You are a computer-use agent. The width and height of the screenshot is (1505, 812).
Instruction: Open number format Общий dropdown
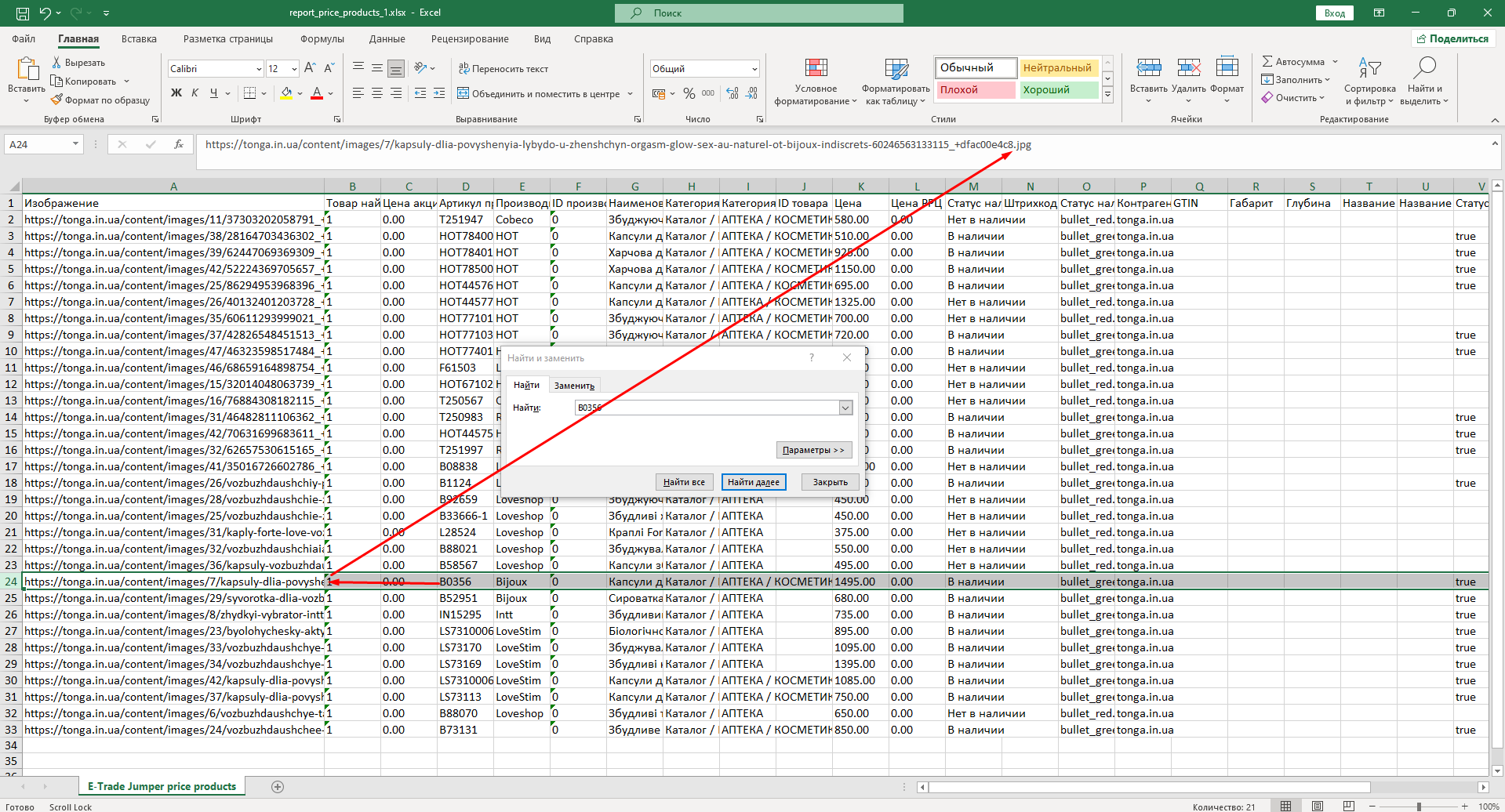point(754,69)
